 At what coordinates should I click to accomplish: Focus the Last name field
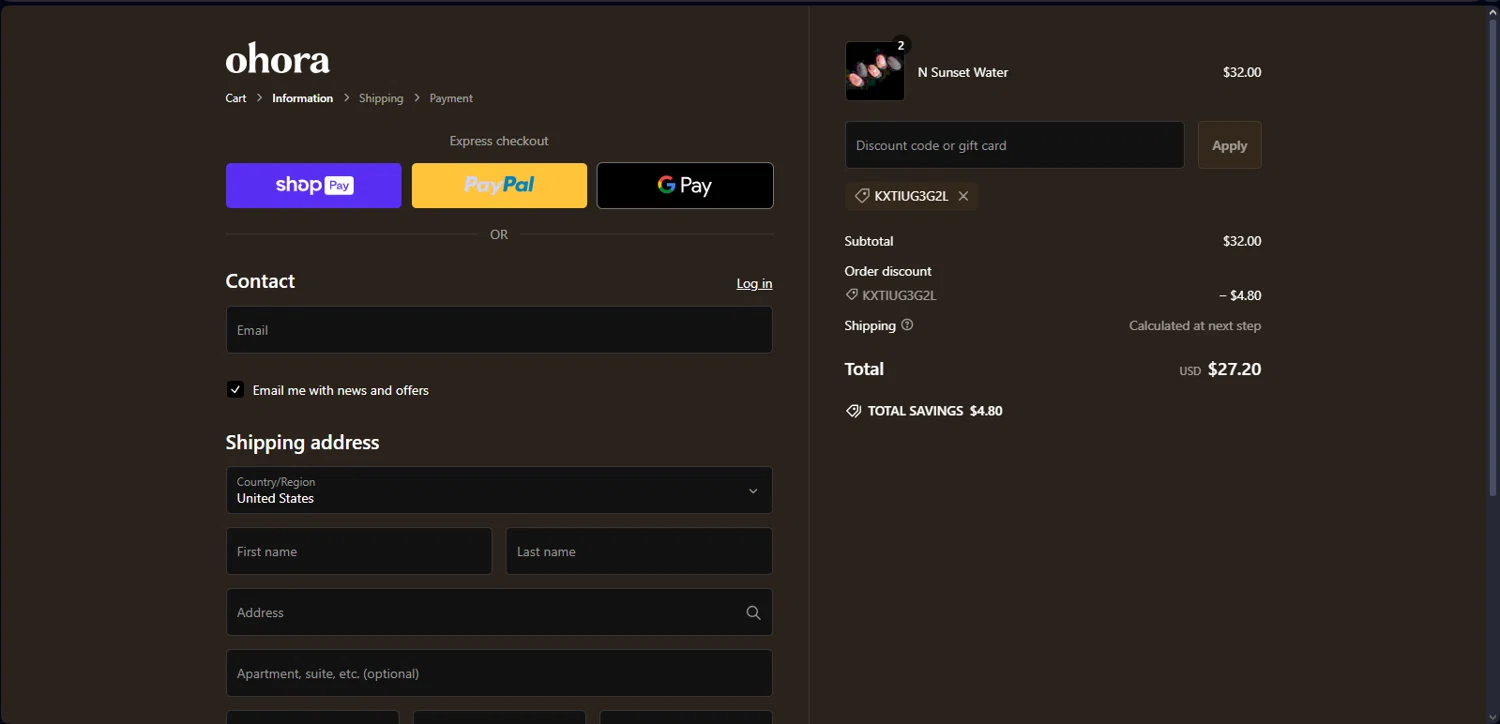click(639, 551)
